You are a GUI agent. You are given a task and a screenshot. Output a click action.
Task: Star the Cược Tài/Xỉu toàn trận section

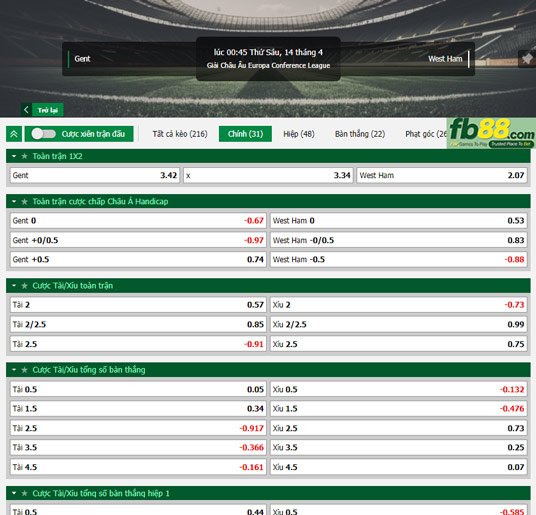coord(24,286)
